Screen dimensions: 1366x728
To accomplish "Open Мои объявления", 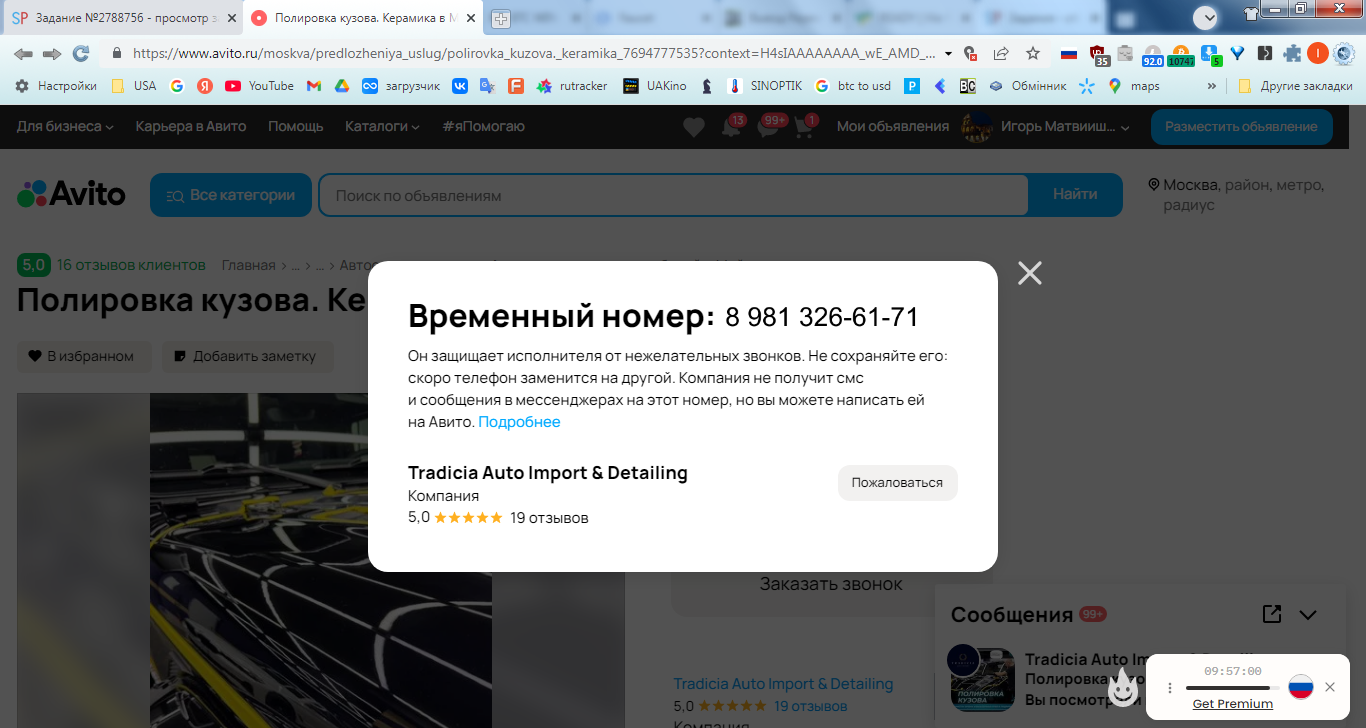I will pos(893,127).
